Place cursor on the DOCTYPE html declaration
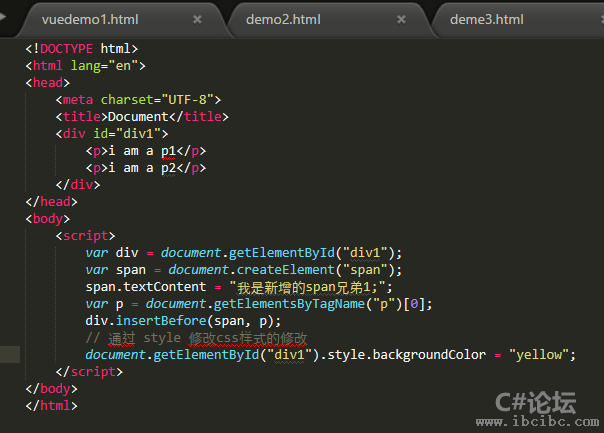604x433 pixels. pyautogui.click(x=82, y=48)
